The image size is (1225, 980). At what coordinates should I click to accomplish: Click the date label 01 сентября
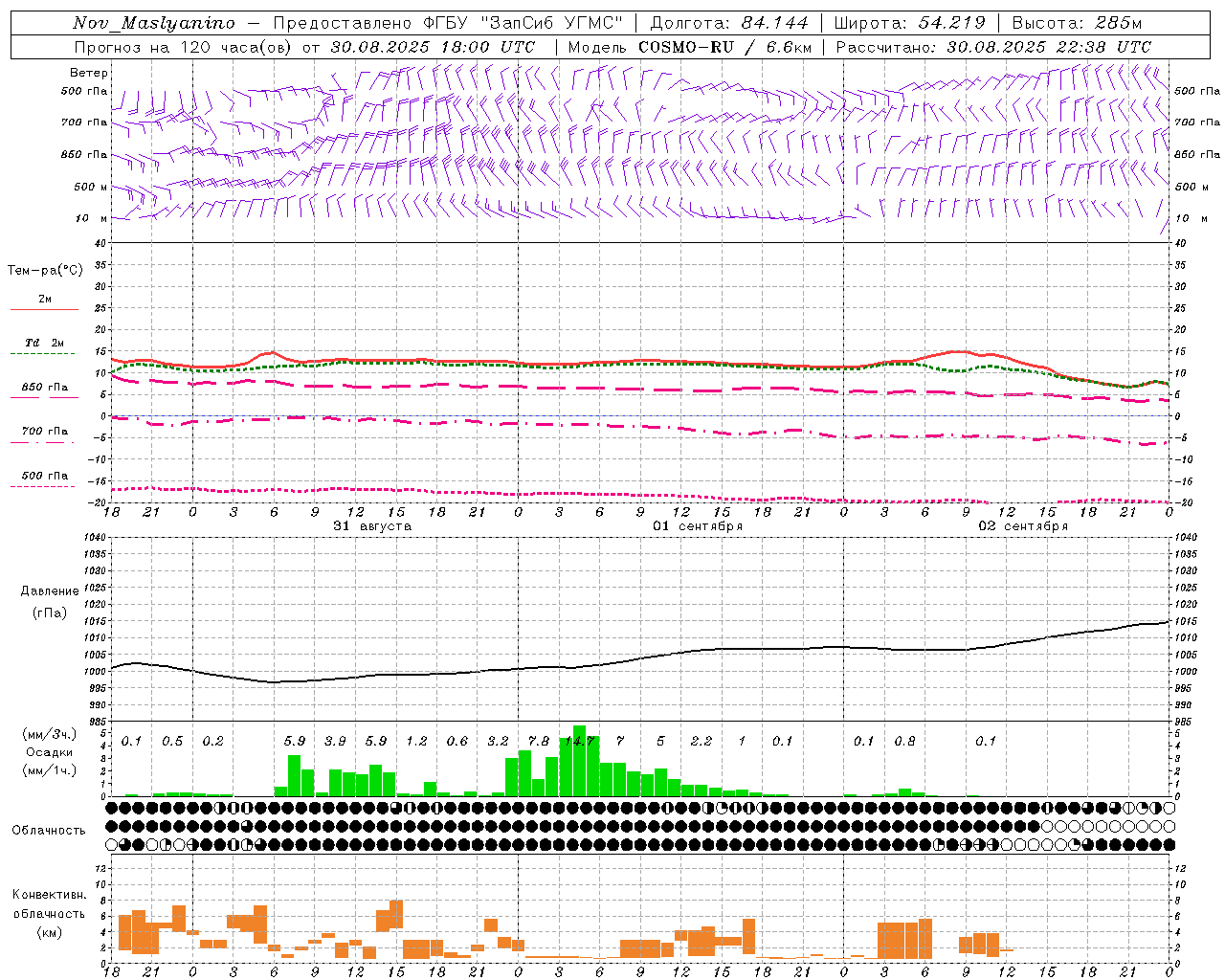[x=698, y=526]
